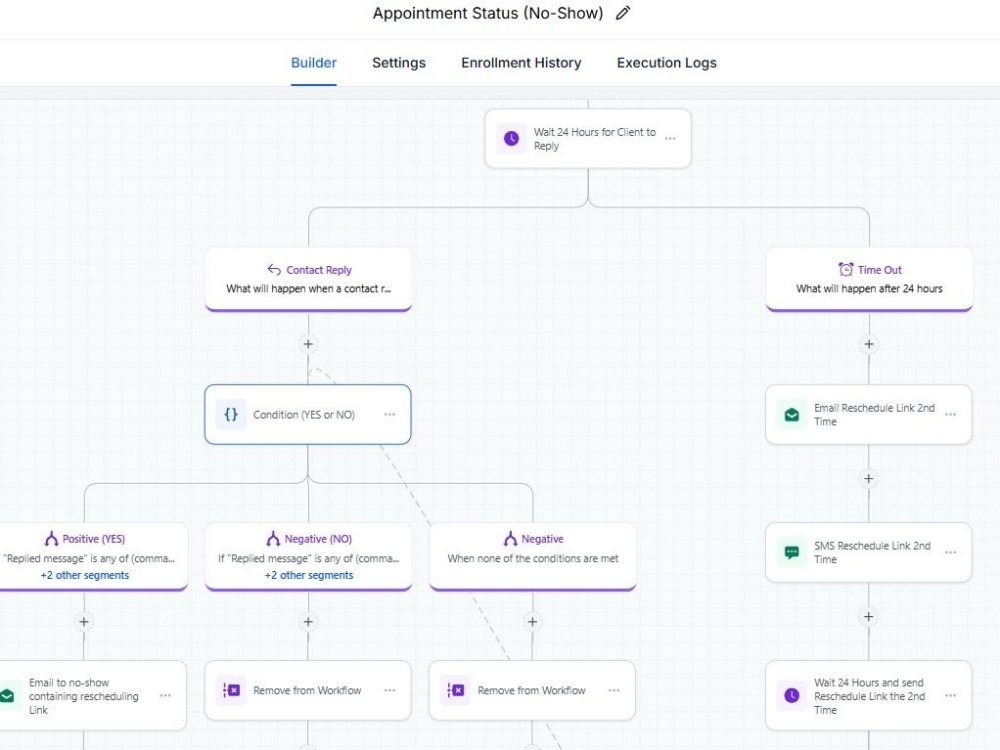View the Execution Logs tab
This screenshot has width=1000, height=750.
click(x=666, y=62)
